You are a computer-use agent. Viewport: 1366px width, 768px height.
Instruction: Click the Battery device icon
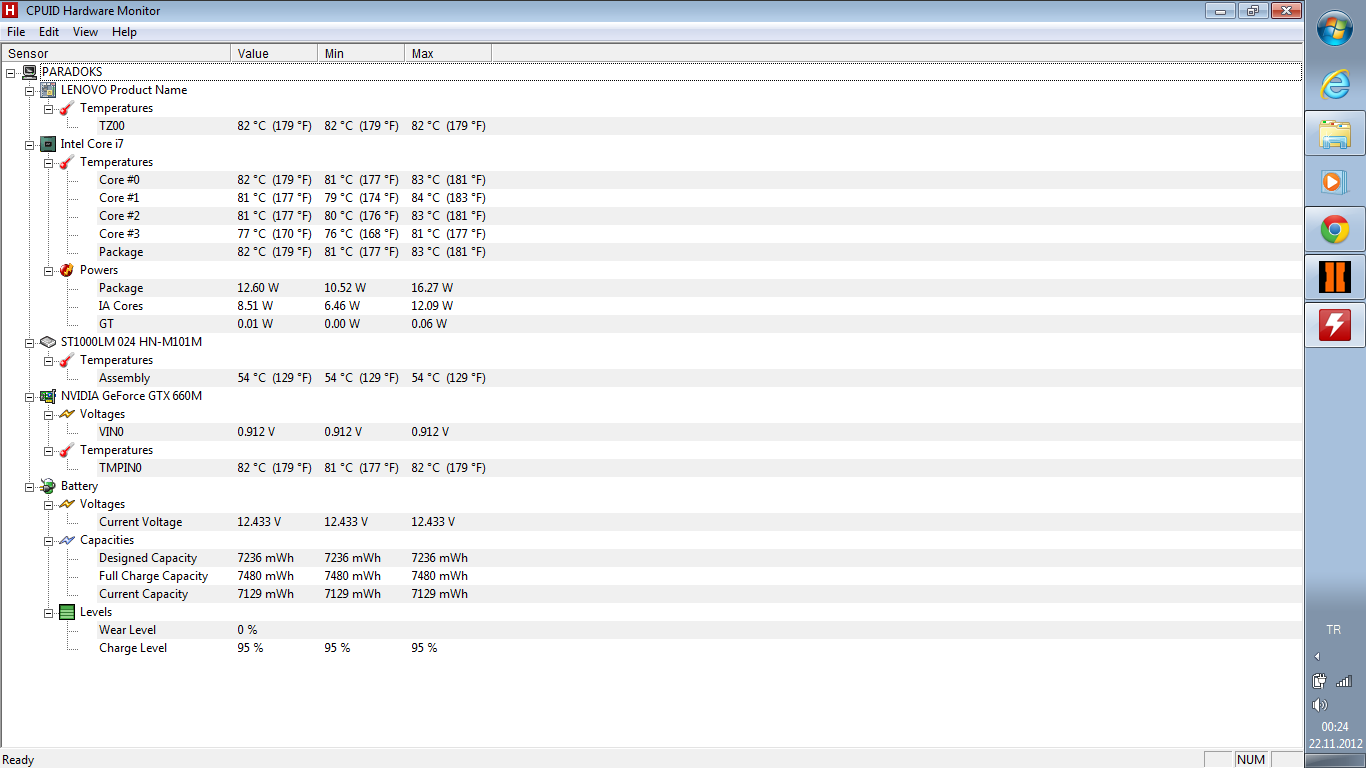(48, 486)
